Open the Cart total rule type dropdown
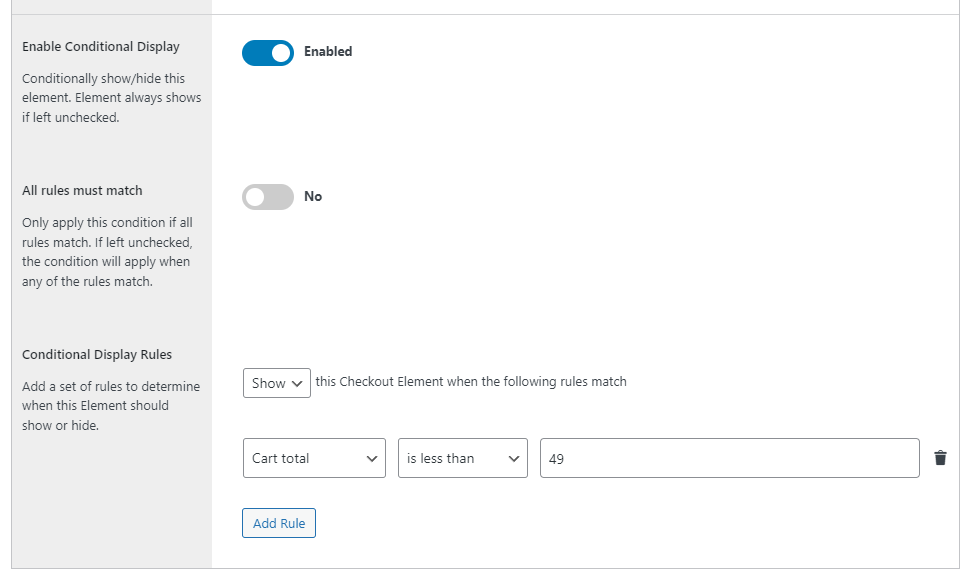972x582 pixels. [x=314, y=457]
